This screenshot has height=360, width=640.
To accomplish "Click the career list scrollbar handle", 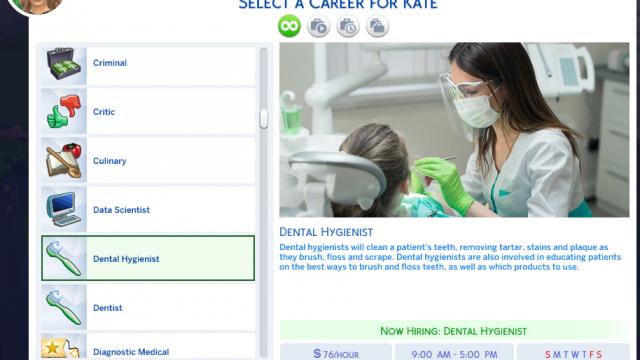I will click(x=264, y=119).
